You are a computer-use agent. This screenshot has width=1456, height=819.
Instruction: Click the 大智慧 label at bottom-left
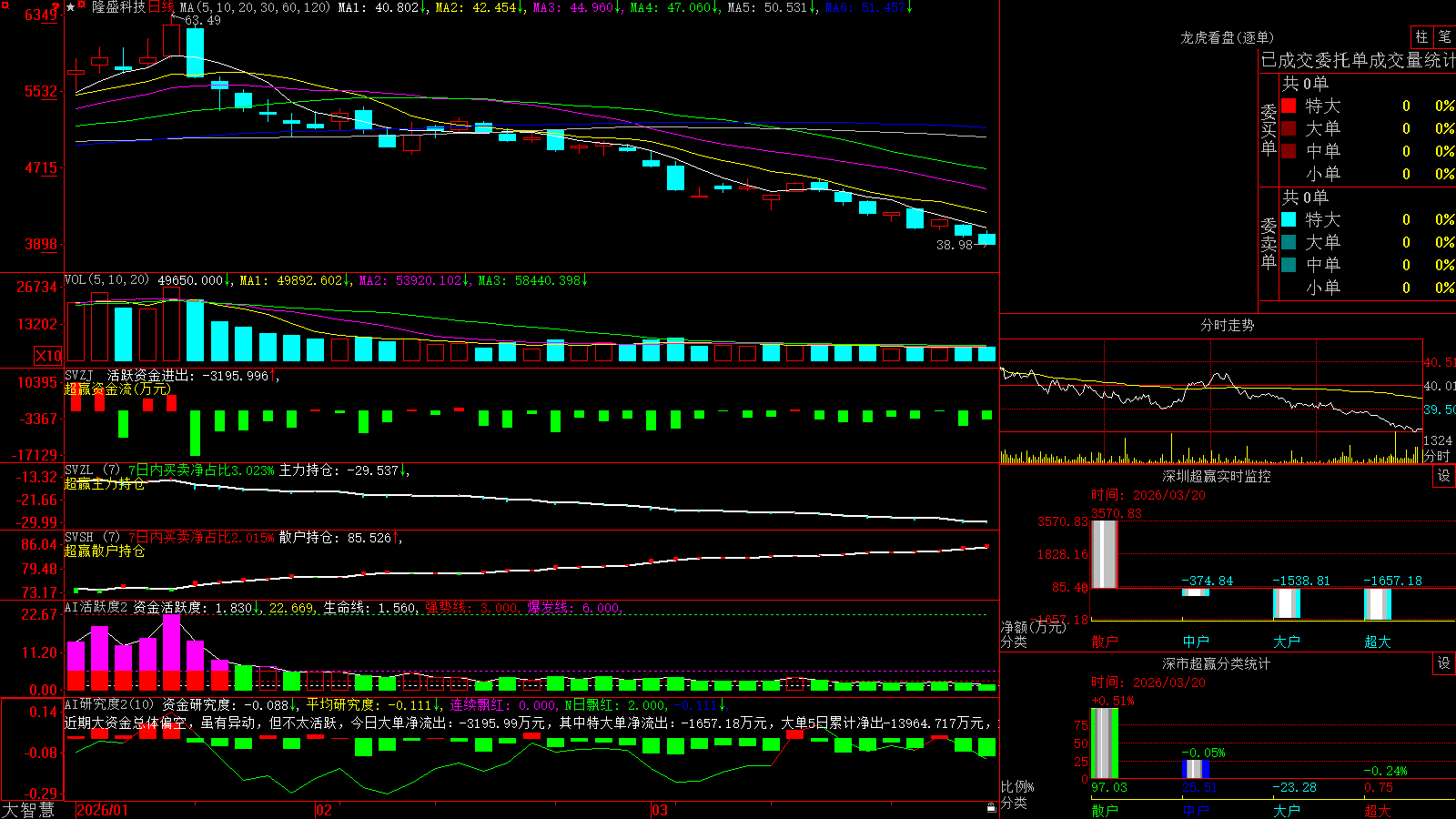coord(28,810)
